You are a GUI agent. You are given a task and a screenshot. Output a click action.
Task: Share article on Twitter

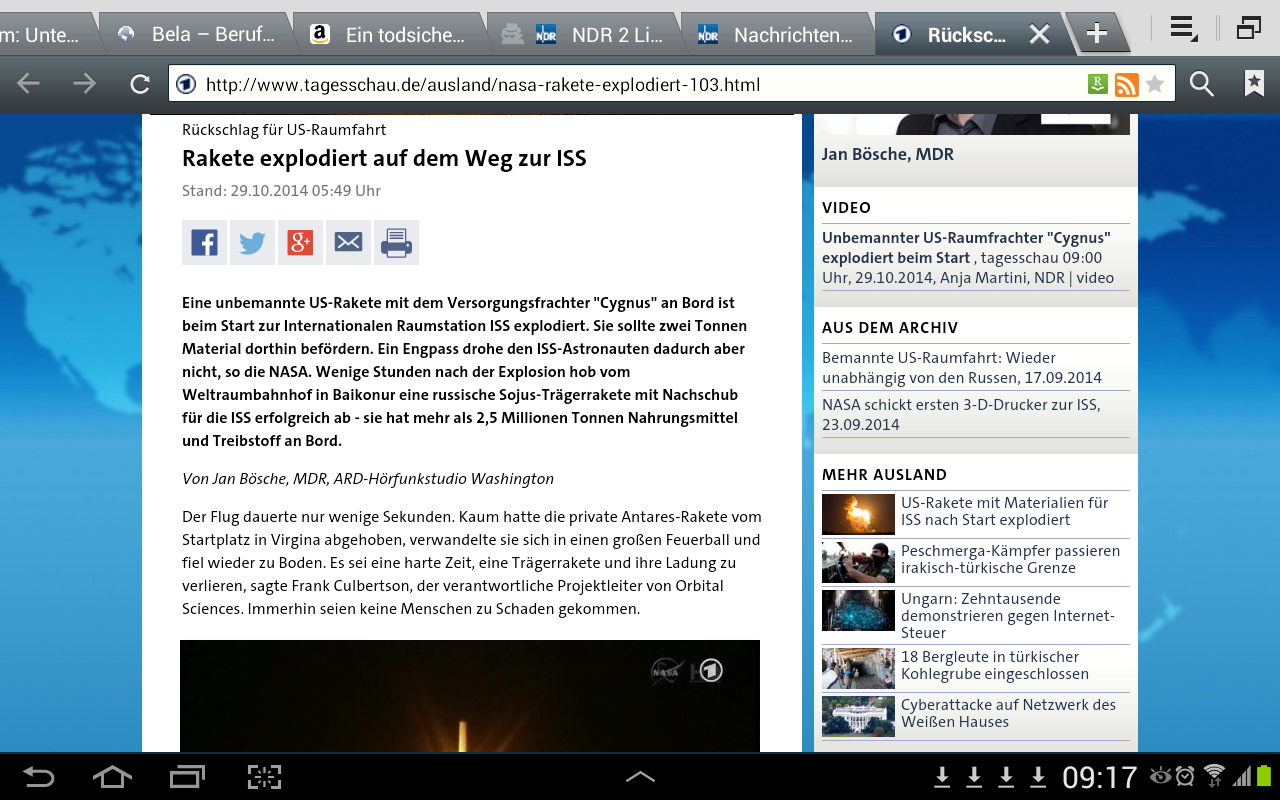(252, 243)
